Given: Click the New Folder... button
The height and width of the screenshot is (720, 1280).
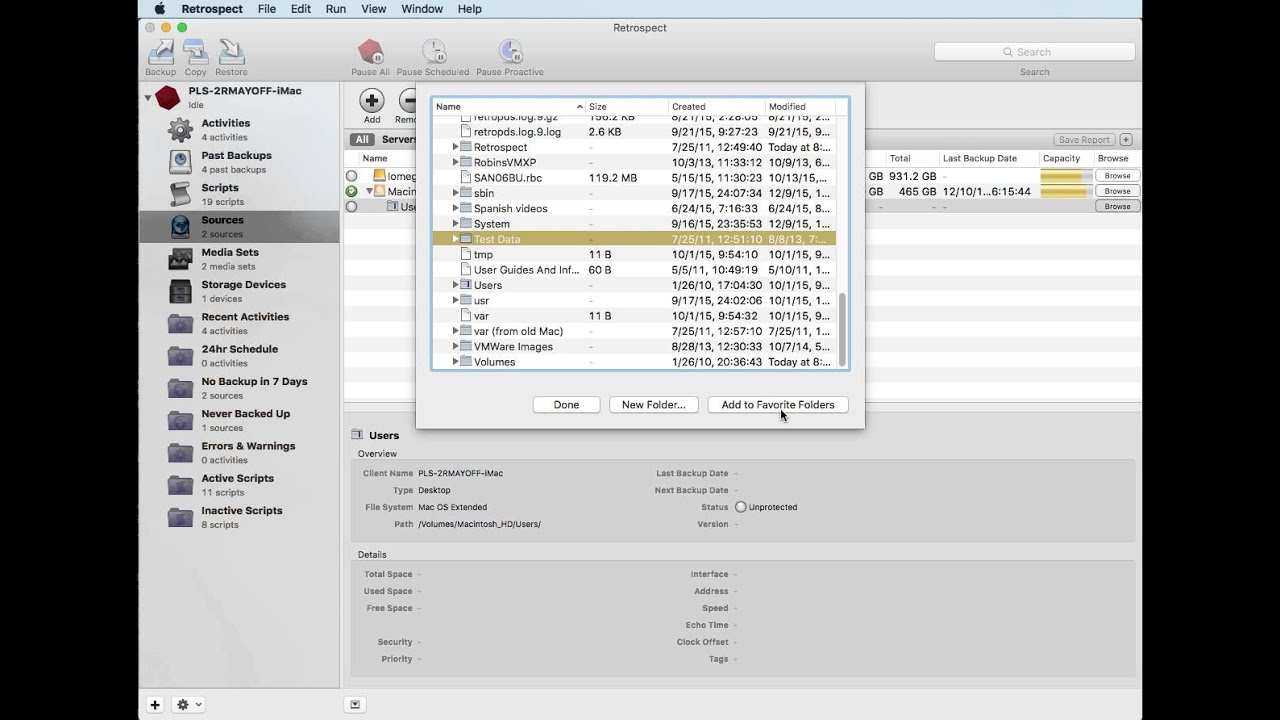Looking at the screenshot, I should tap(654, 405).
